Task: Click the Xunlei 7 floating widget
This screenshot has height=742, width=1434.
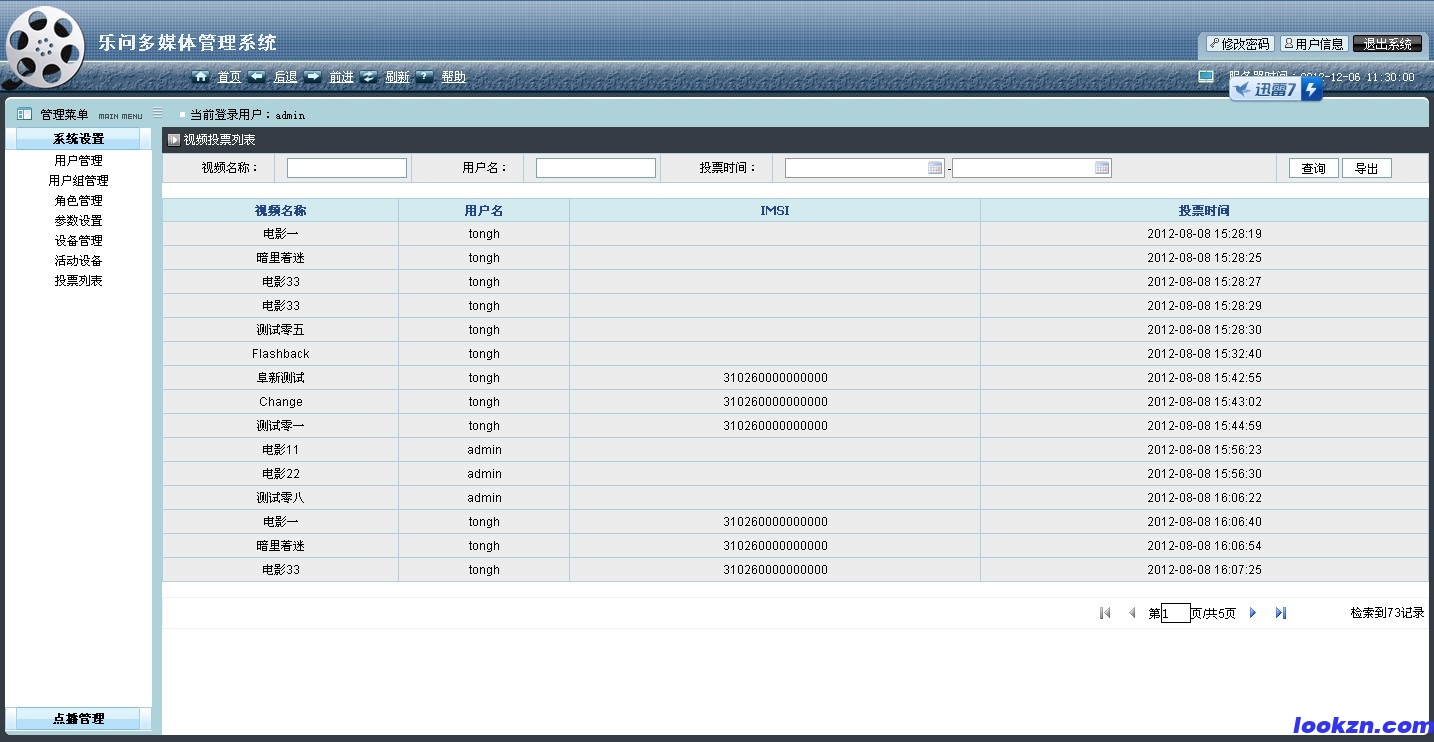Action: [x=1275, y=90]
